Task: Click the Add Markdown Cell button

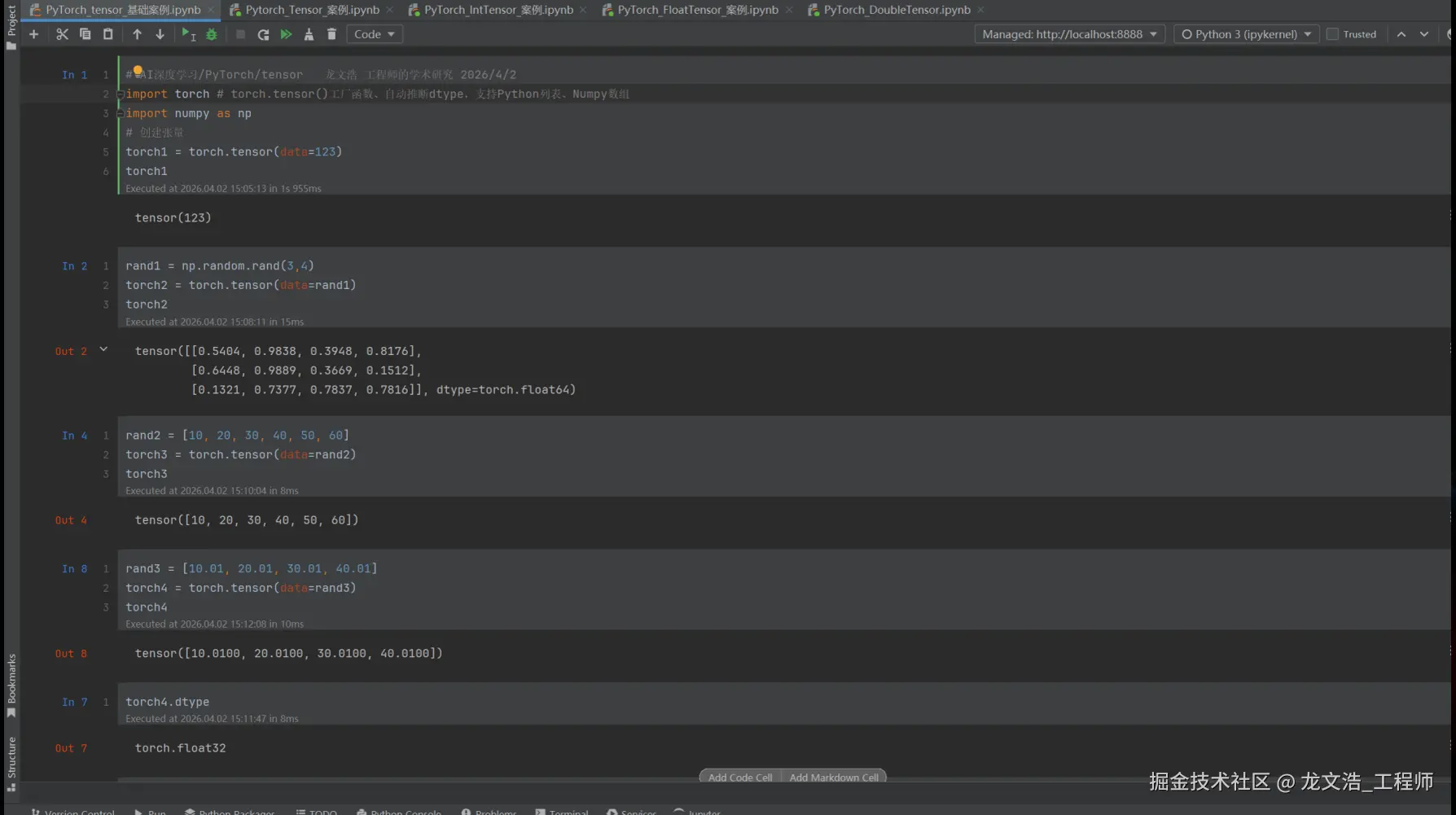Action: click(x=834, y=778)
